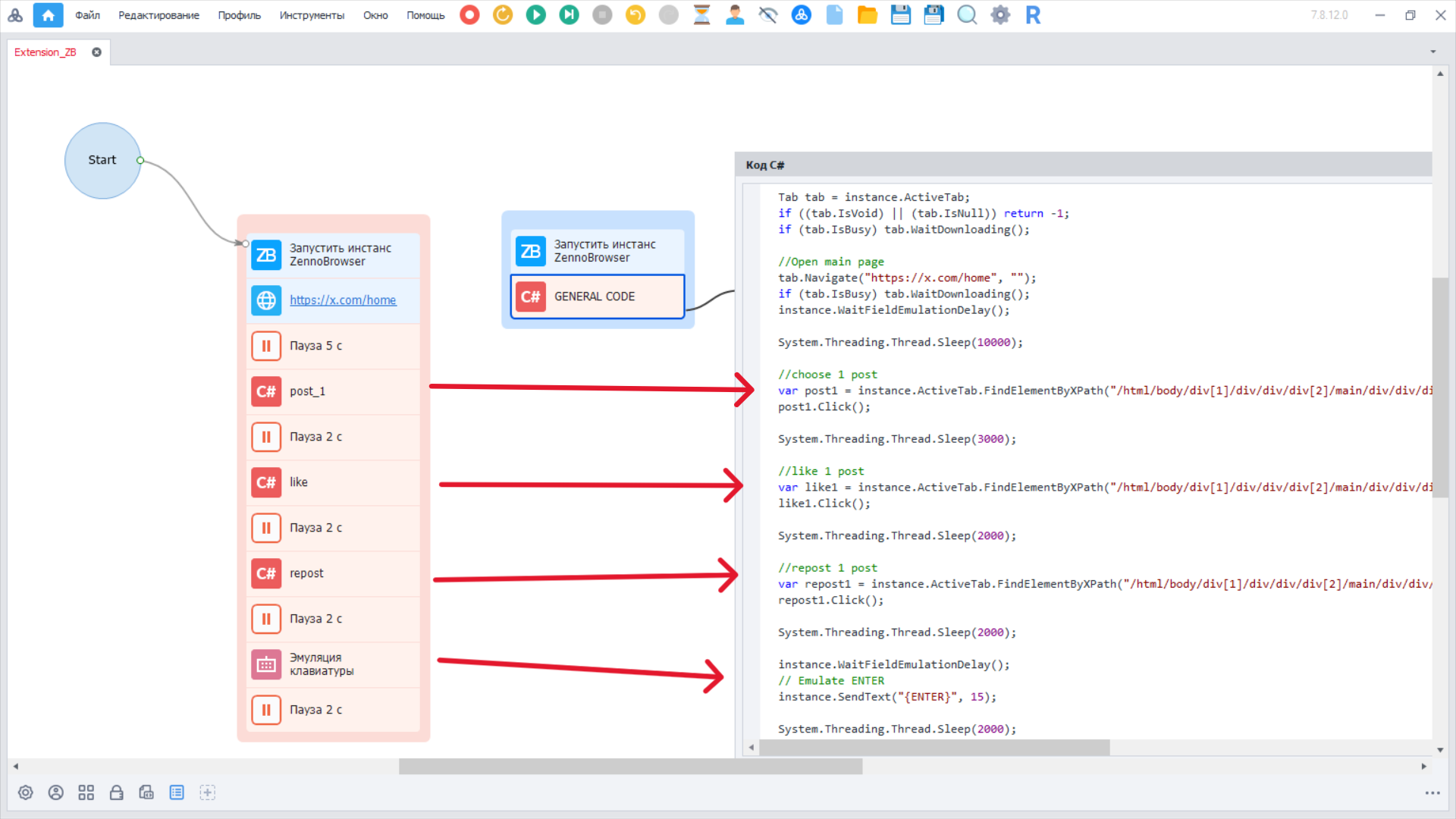
Task: Open the three-dots more options at bottom right
Action: [1432, 793]
